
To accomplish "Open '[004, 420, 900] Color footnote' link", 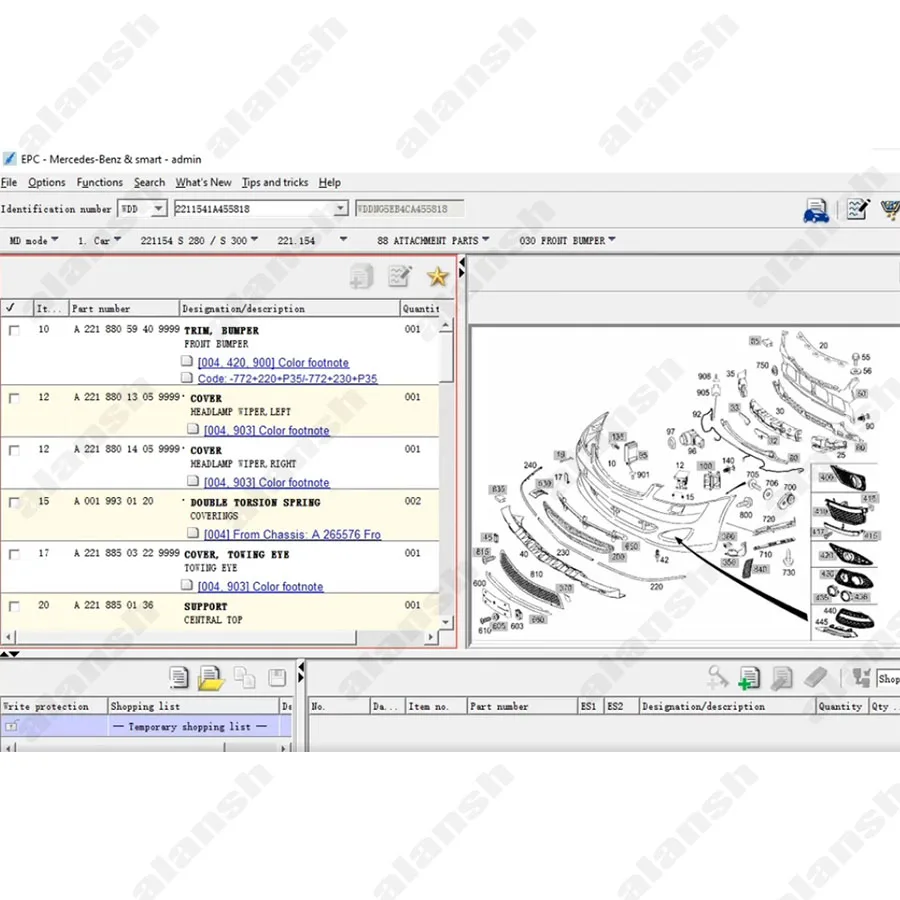I will tap(273, 363).
